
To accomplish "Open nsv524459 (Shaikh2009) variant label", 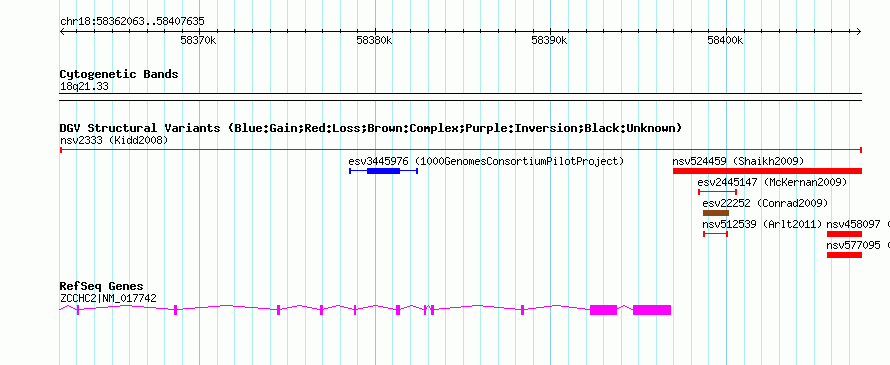I will click(738, 161).
